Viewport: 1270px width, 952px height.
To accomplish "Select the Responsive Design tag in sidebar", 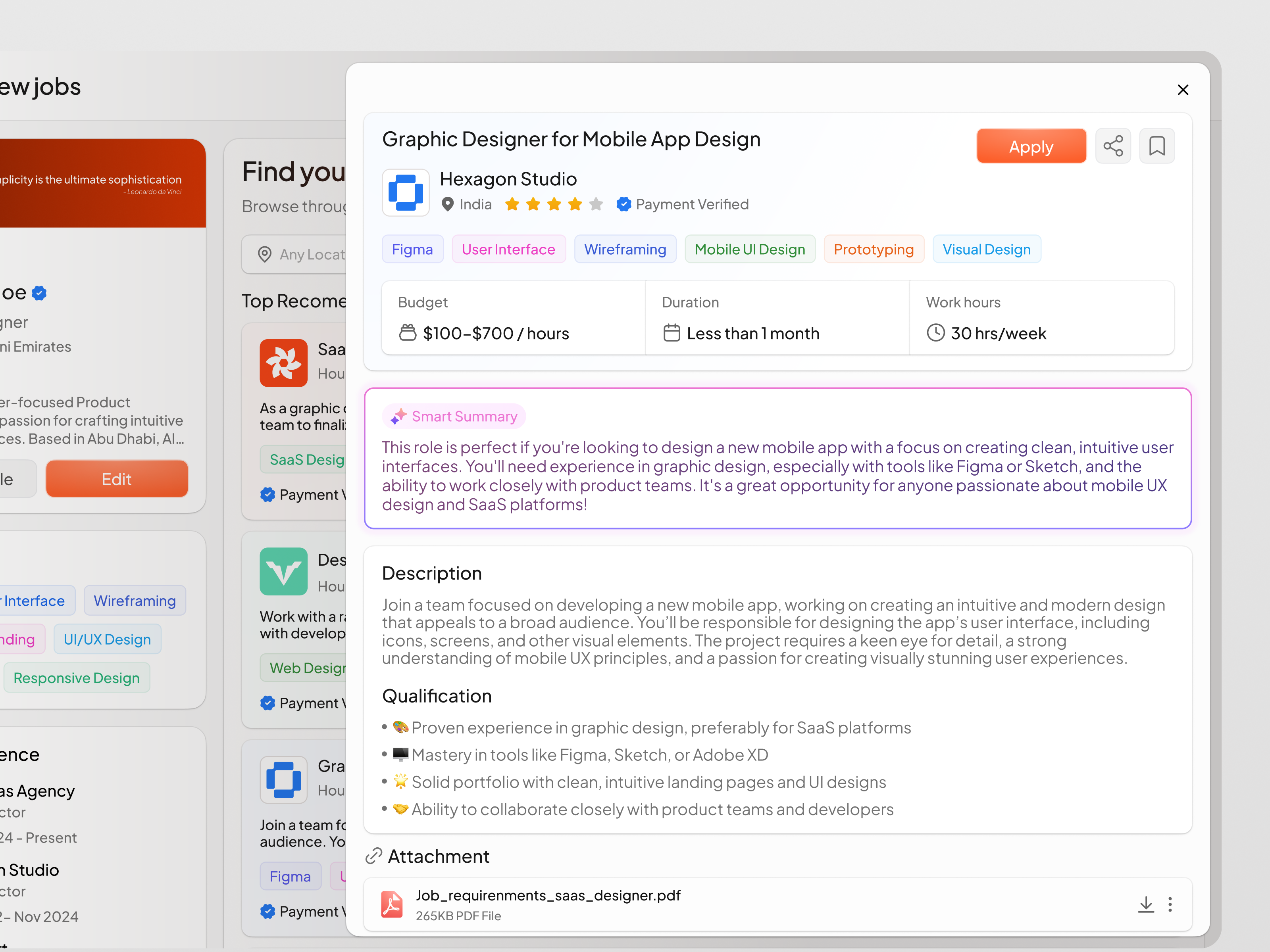I will pyautogui.click(x=76, y=678).
